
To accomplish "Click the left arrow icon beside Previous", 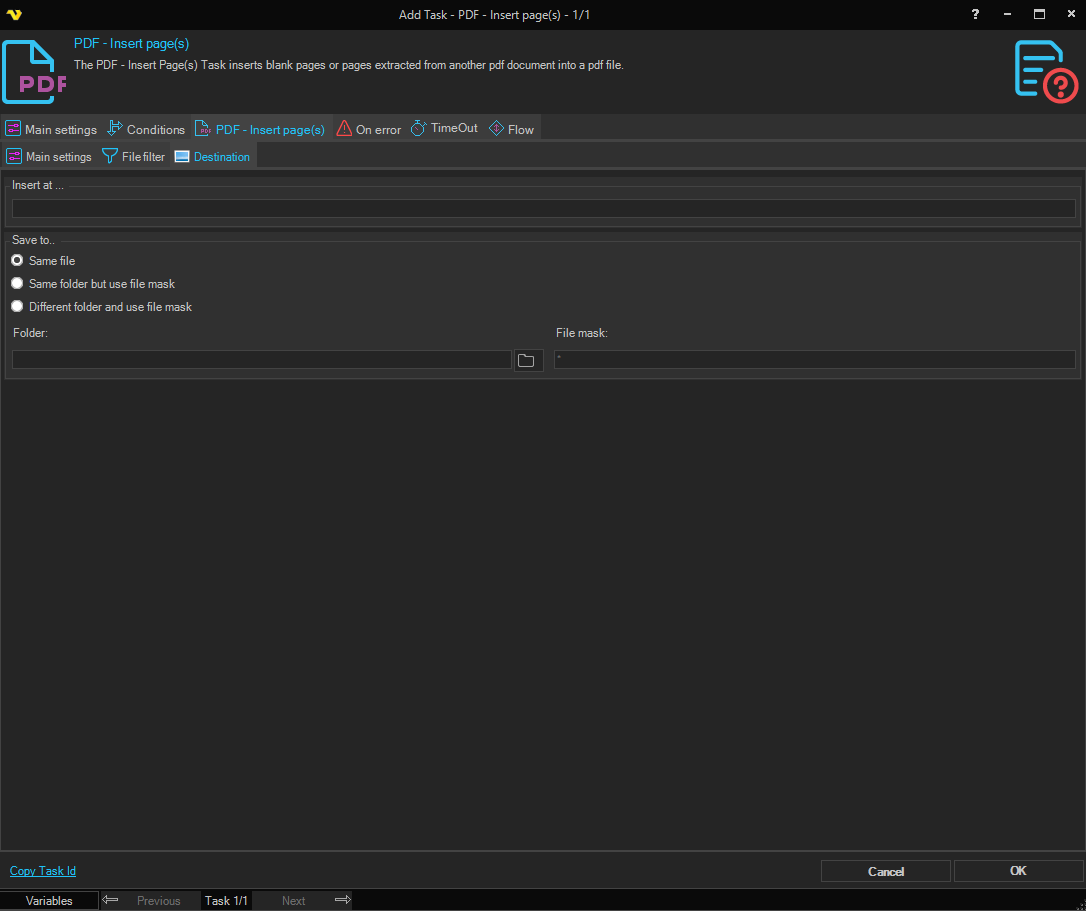I will (111, 900).
